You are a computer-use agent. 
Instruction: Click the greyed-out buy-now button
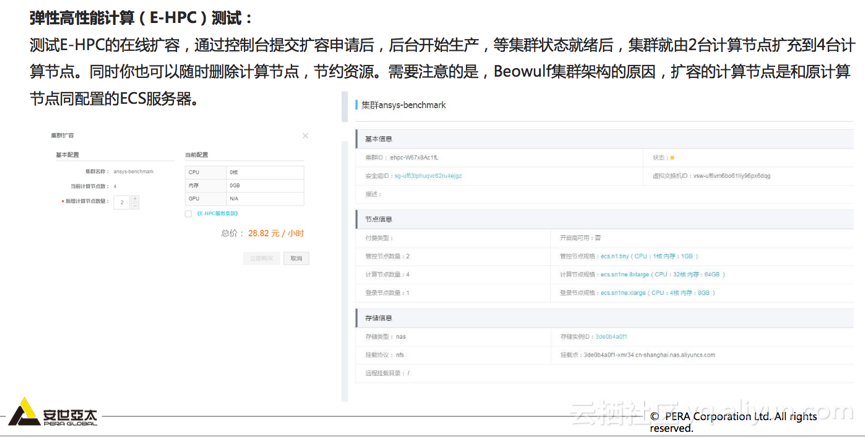[261, 258]
